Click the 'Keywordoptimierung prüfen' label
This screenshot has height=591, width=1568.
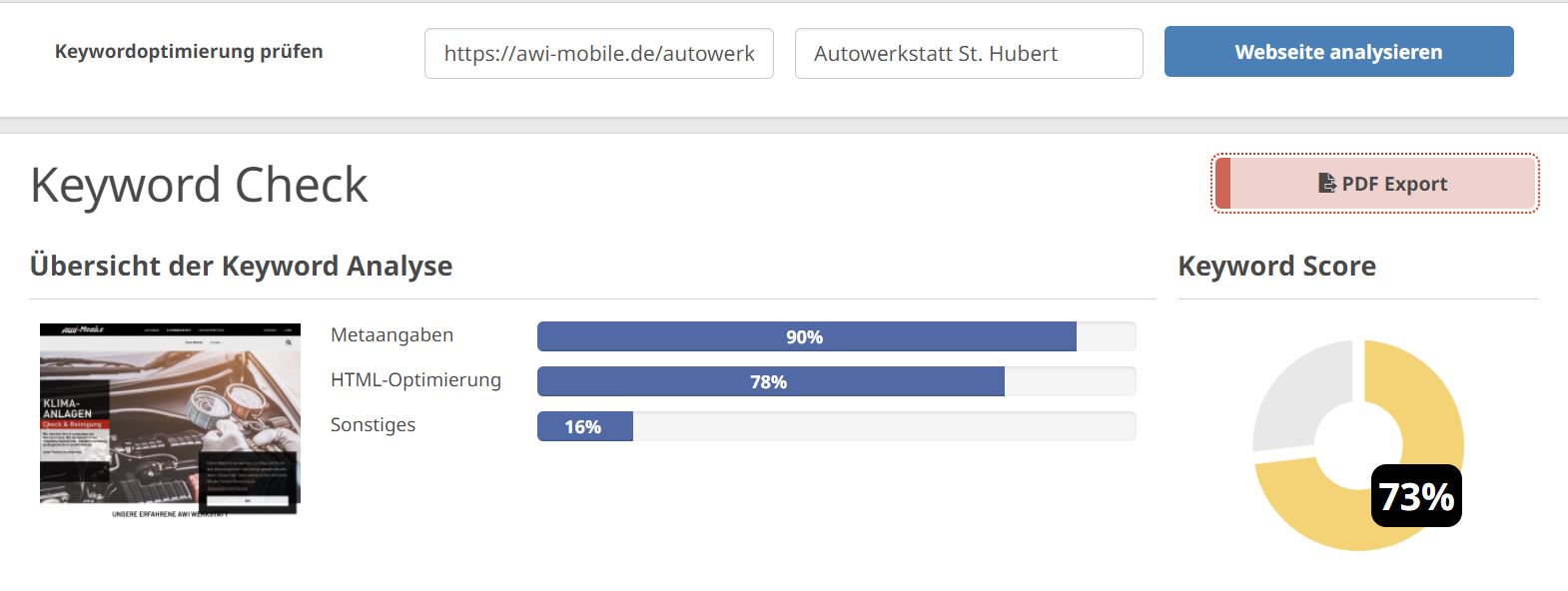pyautogui.click(x=189, y=51)
